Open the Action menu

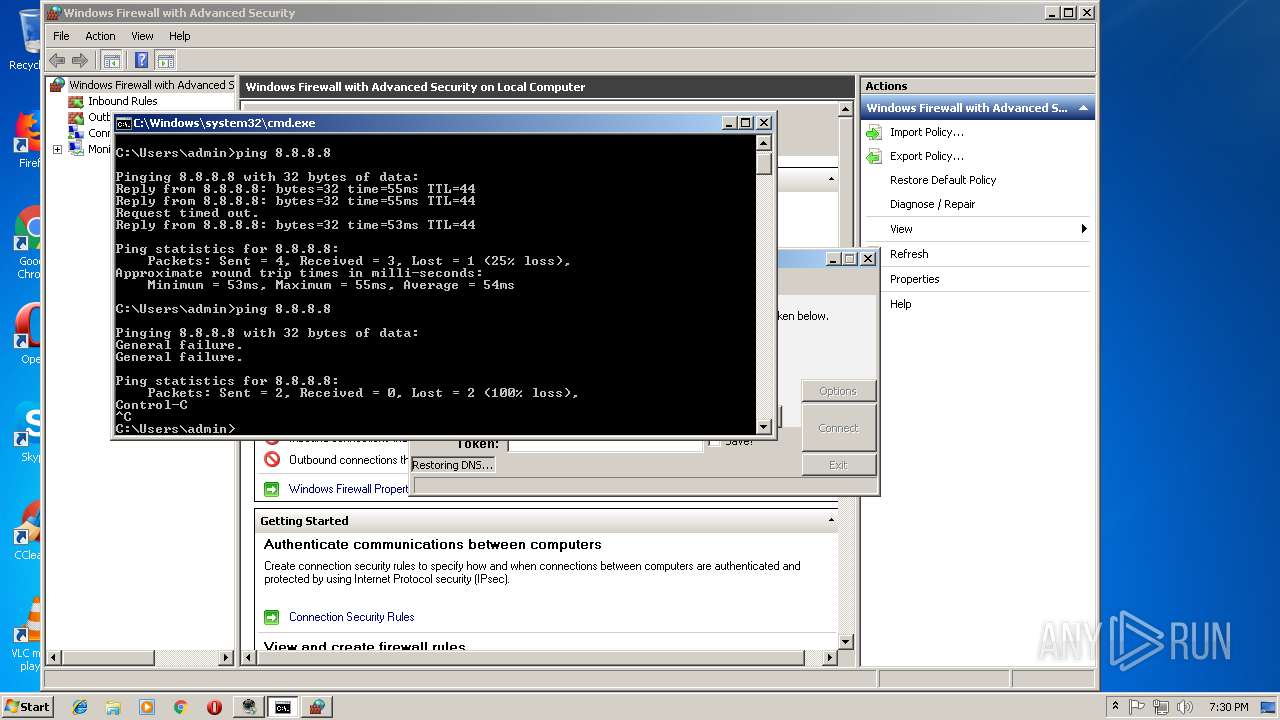pyautogui.click(x=100, y=36)
